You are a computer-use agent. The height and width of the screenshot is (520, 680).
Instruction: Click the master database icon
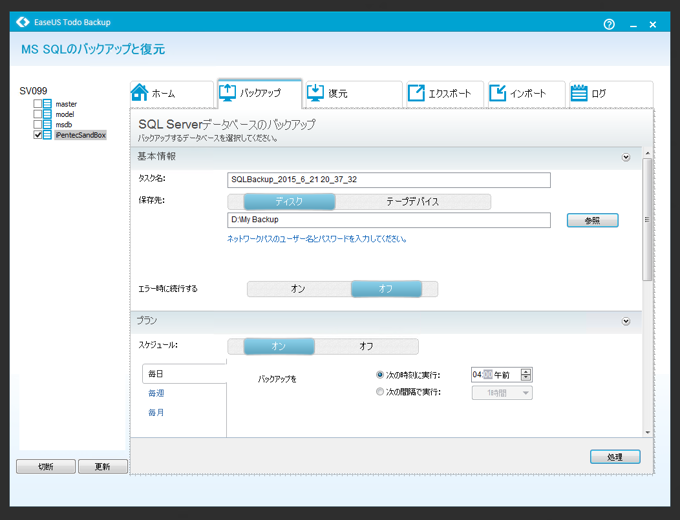tap(47, 104)
